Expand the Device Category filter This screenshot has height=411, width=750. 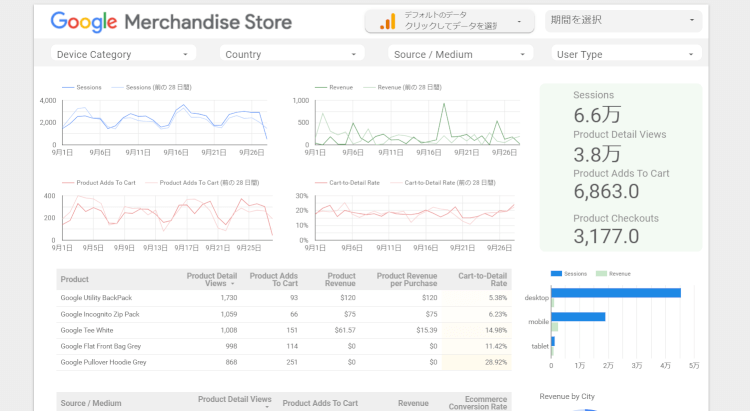[x=123, y=54]
